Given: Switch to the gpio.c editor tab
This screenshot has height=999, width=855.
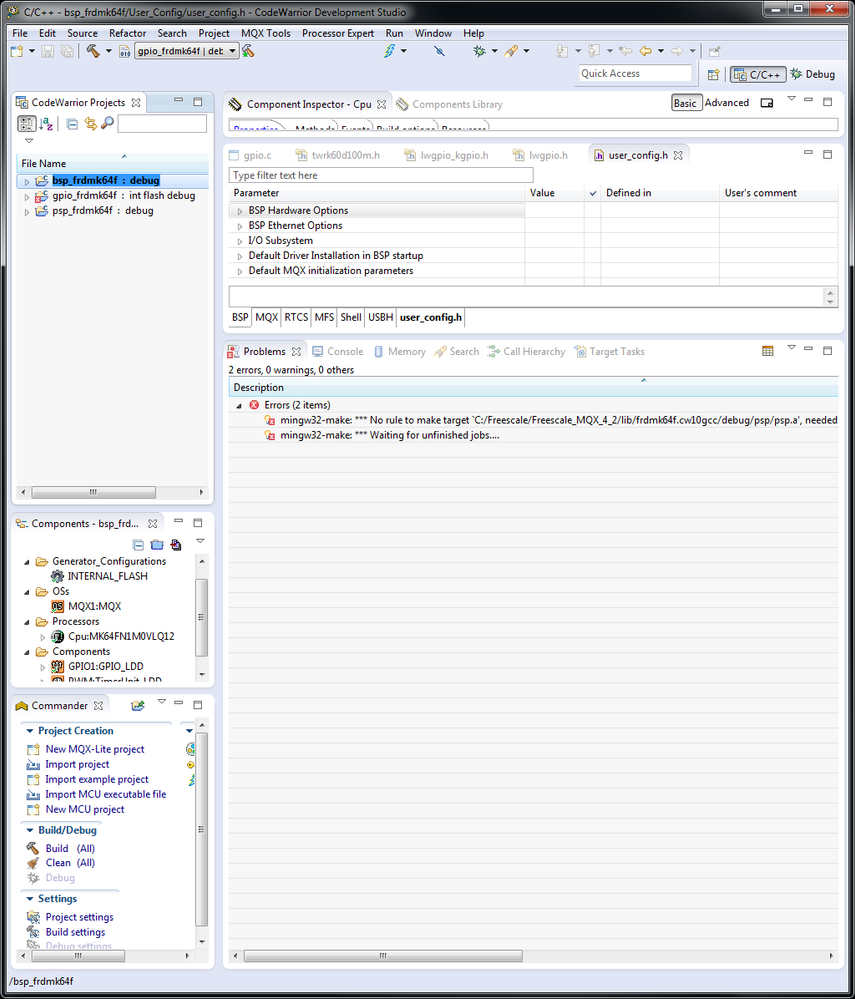Looking at the screenshot, I should [250, 155].
